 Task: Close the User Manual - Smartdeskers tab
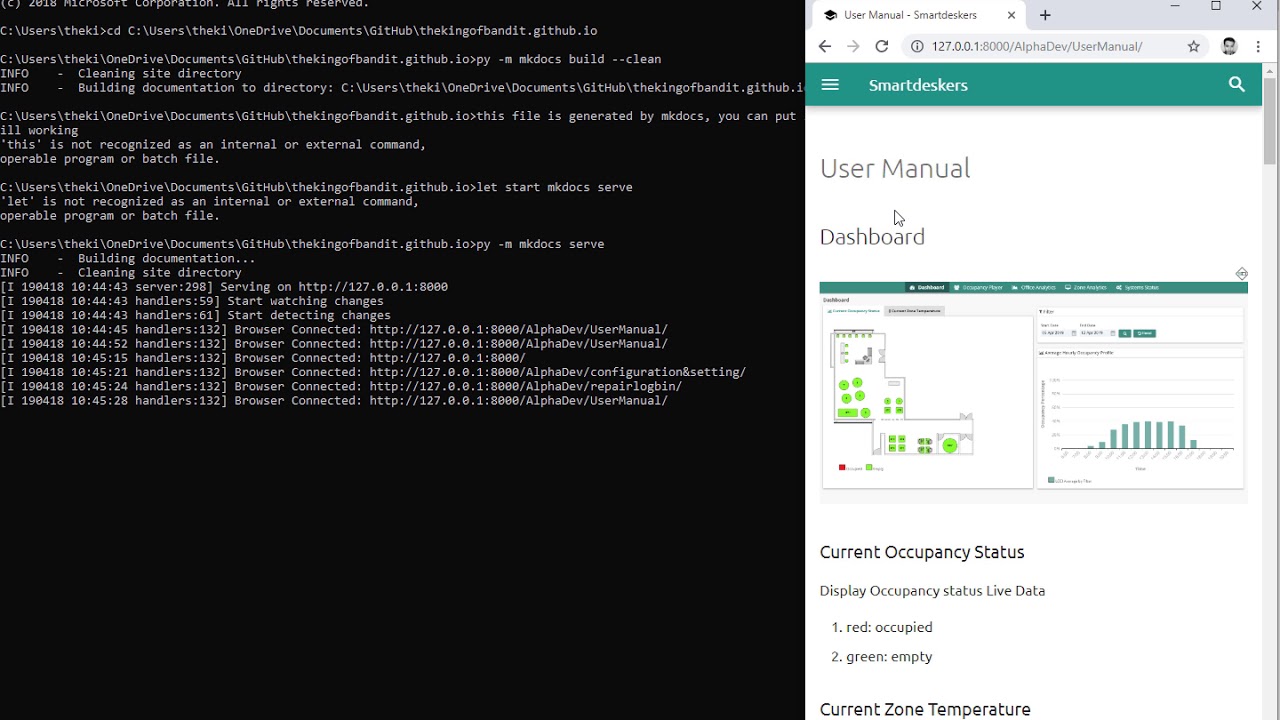pos(1011,15)
